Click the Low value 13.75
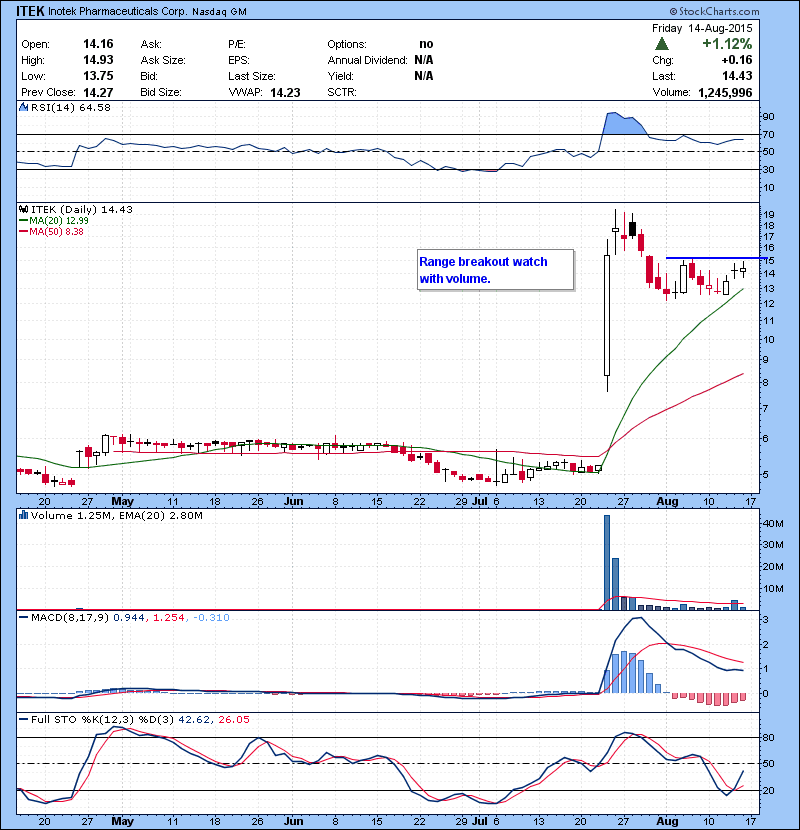This screenshot has width=800, height=830. 98,76
